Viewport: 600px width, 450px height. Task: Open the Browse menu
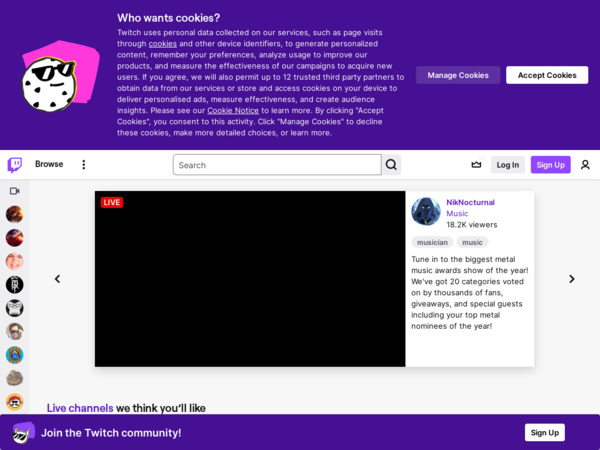click(49, 164)
